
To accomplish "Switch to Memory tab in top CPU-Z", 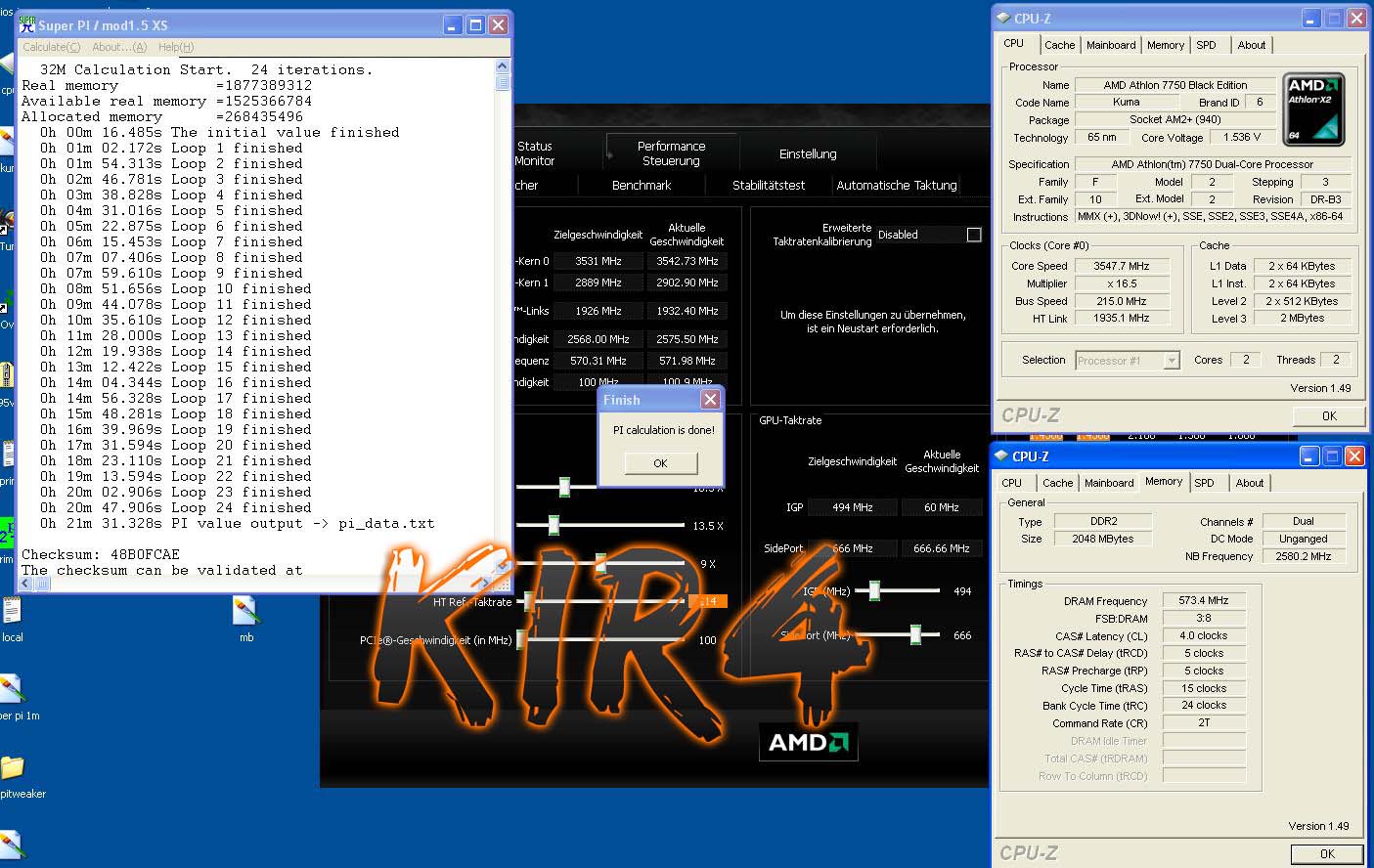I will click(x=1166, y=45).
